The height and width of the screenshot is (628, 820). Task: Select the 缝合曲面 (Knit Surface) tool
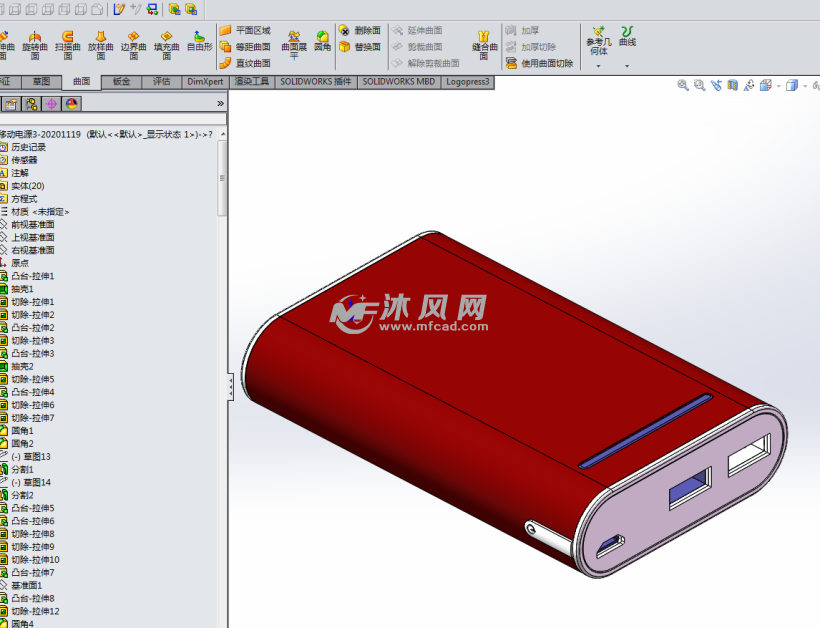(x=484, y=44)
